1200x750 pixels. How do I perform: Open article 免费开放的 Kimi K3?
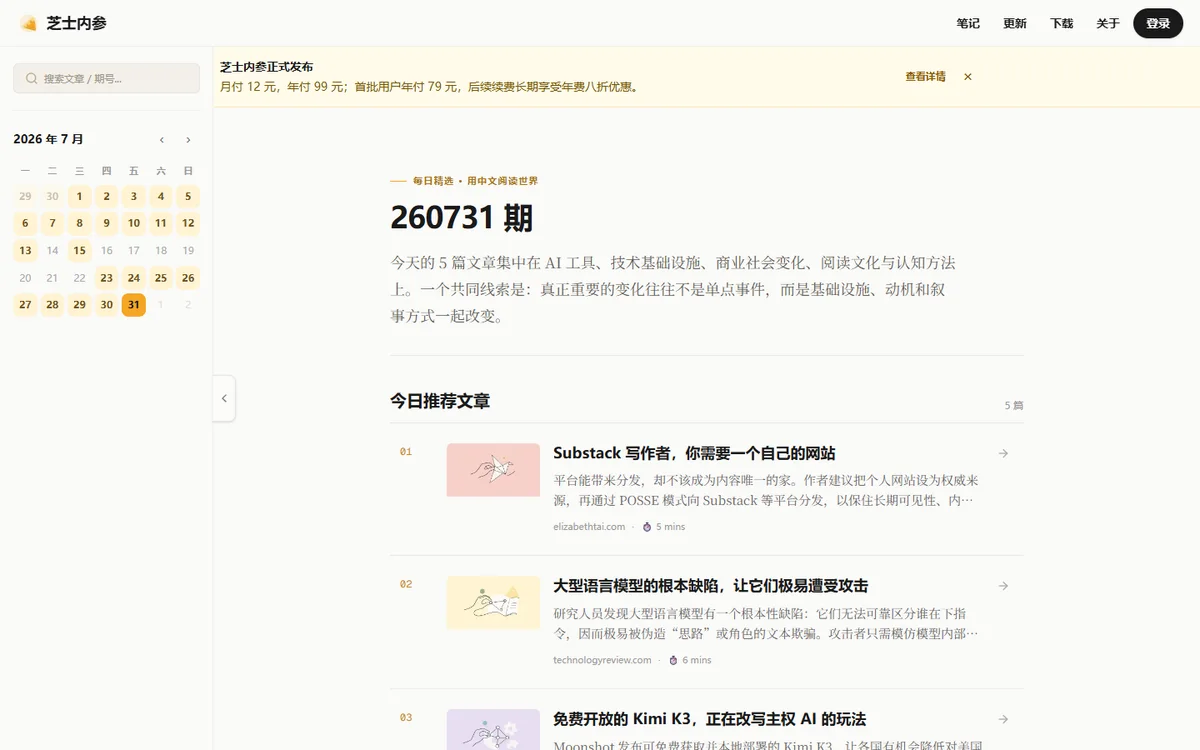pyautogui.click(x=709, y=719)
